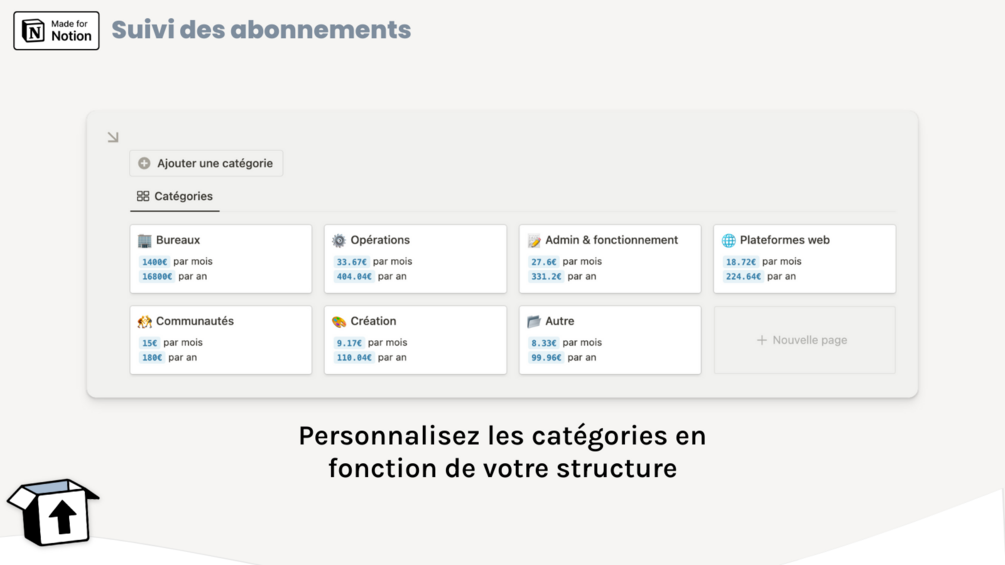Click the 16800€ yearly amount in Bureaux
This screenshot has width=1005, height=565.
[157, 277]
